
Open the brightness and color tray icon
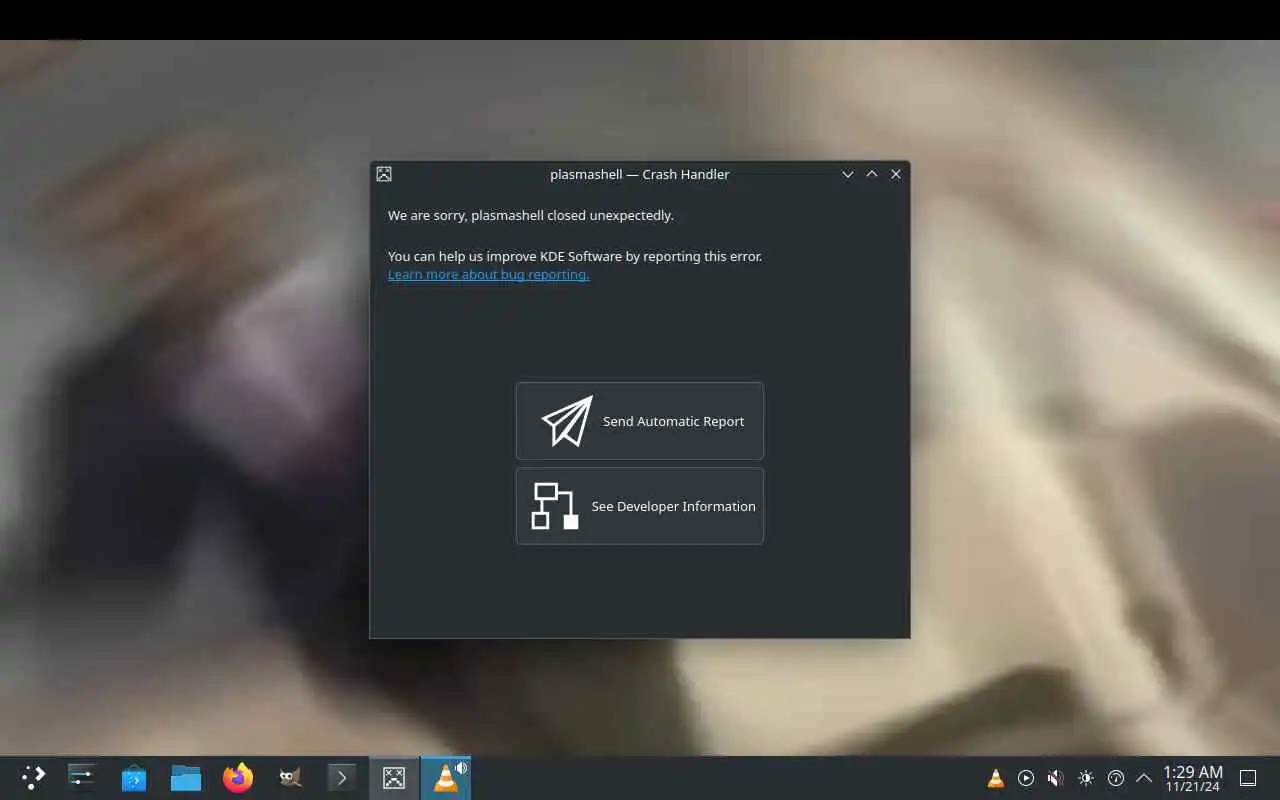point(1086,778)
